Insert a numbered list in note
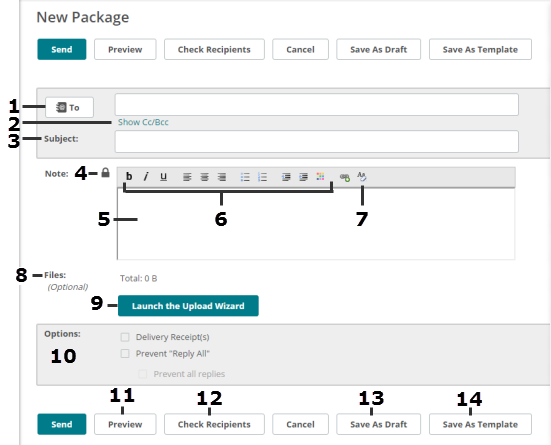This screenshot has height=445, width=551. tap(262, 177)
